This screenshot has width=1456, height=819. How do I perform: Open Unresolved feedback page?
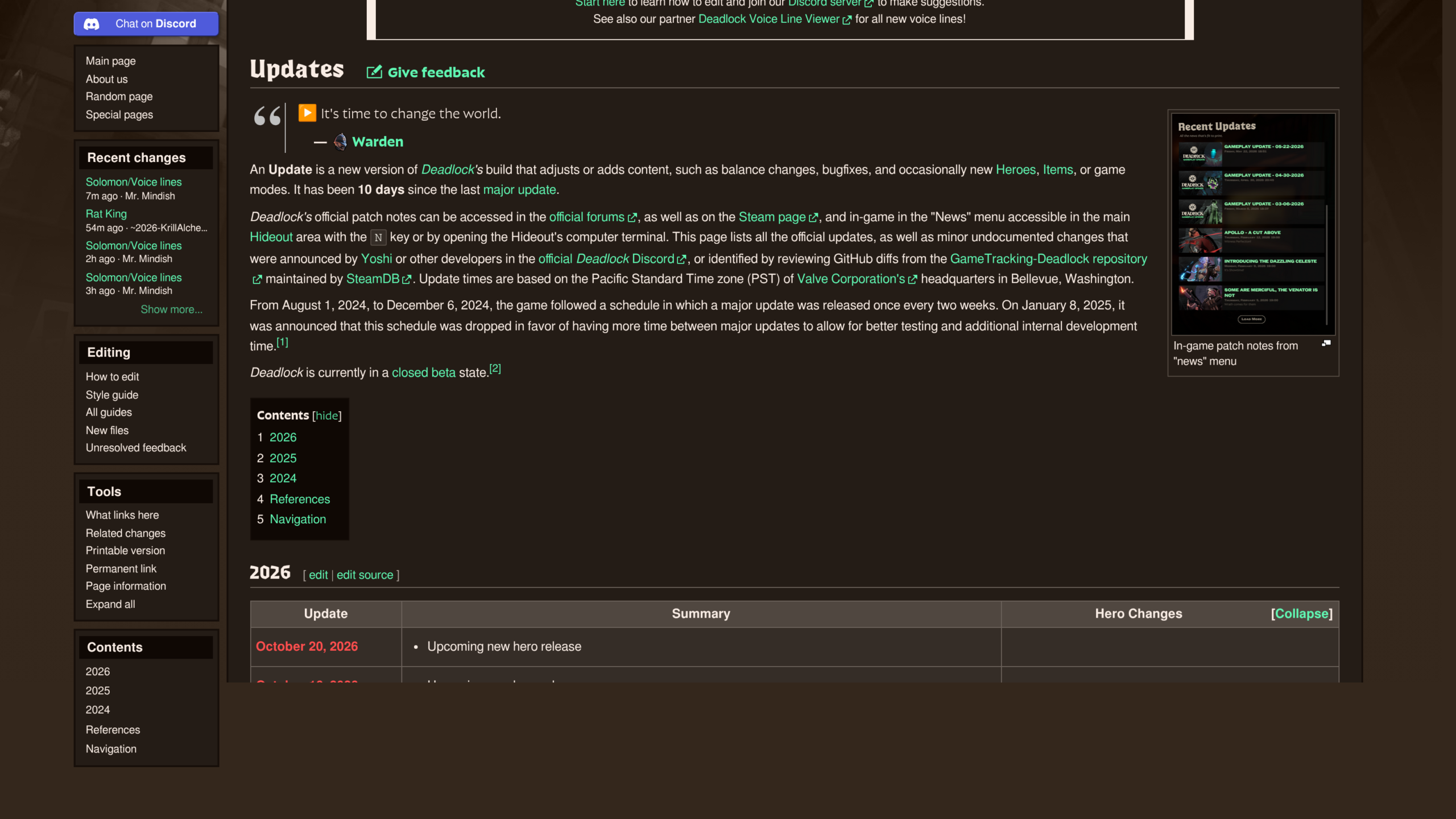click(x=136, y=448)
